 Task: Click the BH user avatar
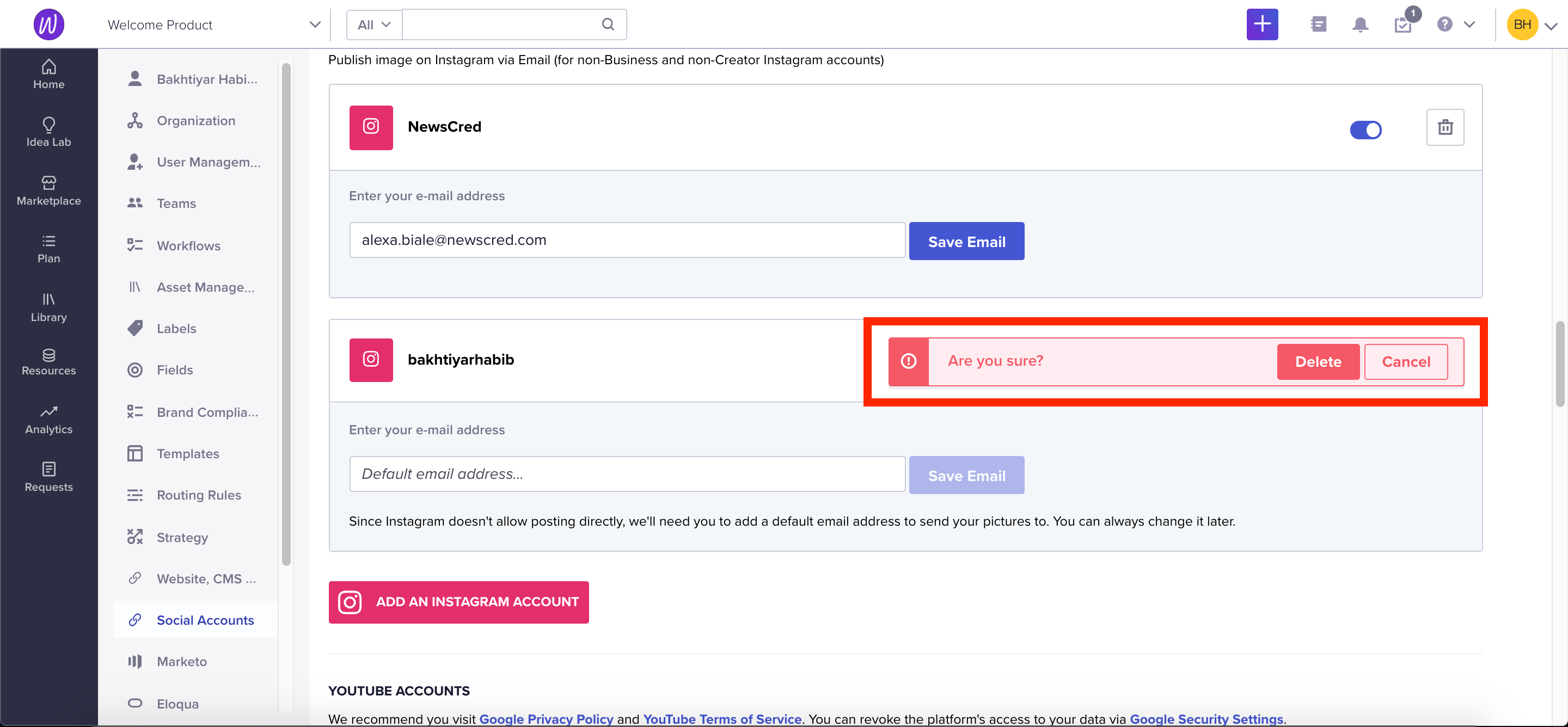[1522, 24]
